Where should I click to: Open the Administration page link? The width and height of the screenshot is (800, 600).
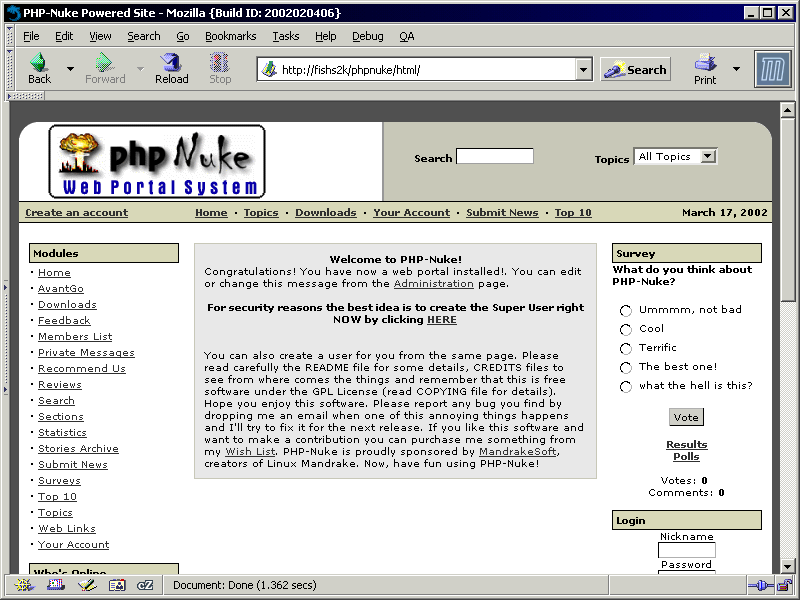click(434, 284)
